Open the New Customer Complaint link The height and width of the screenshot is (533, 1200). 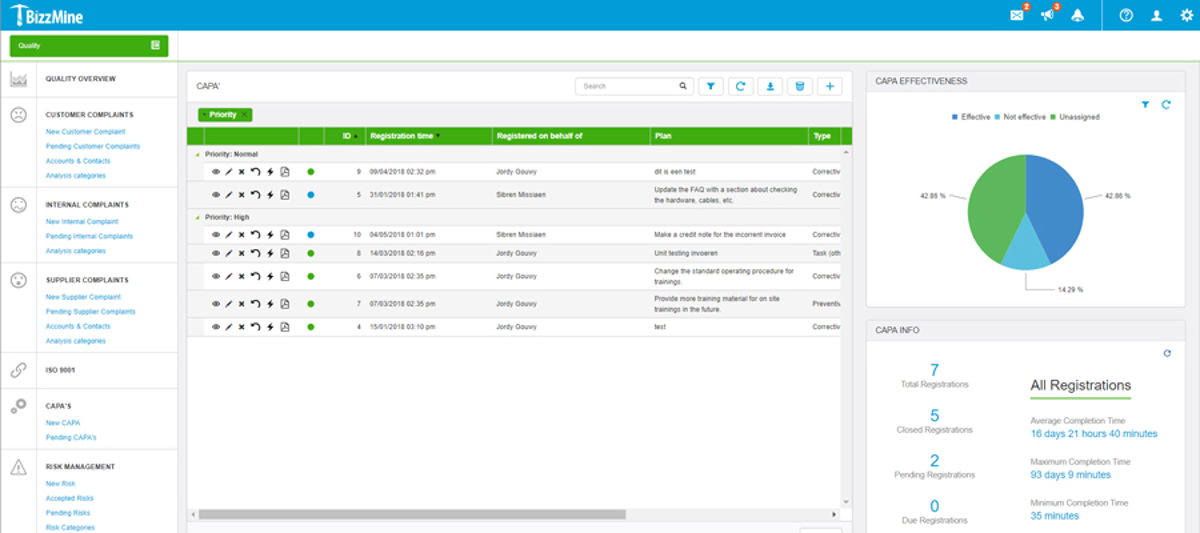click(86, 132)
